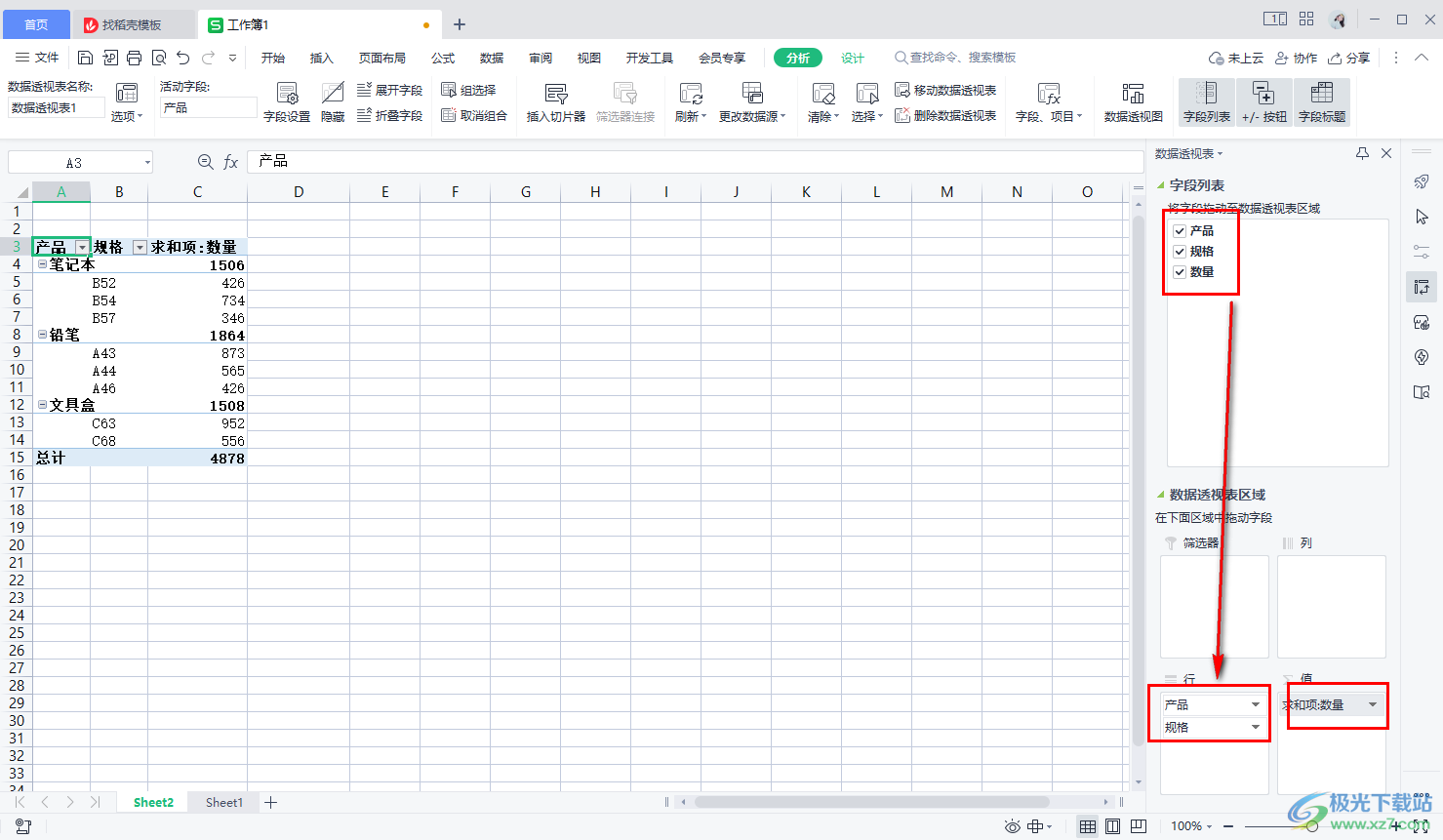Click the save icon in quick access toolbar
This screenshot has width=1443, height=840.
pos(85,58)
